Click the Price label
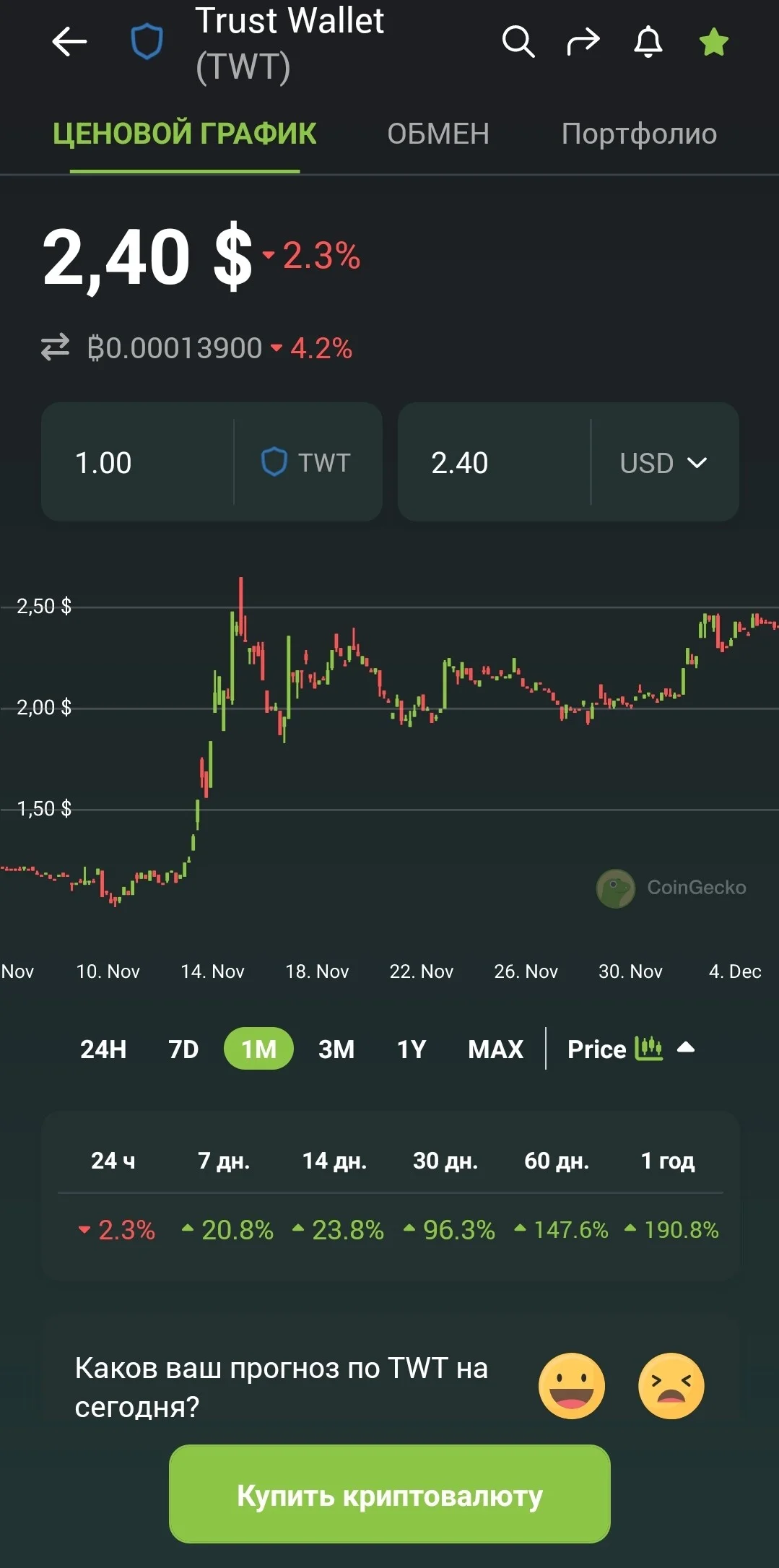The image size is (779, 1568). [596, 1049]
